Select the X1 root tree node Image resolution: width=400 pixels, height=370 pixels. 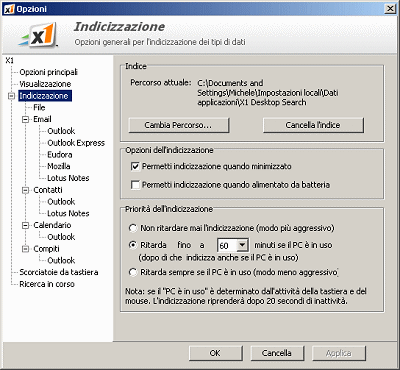[x=9, y=61]
